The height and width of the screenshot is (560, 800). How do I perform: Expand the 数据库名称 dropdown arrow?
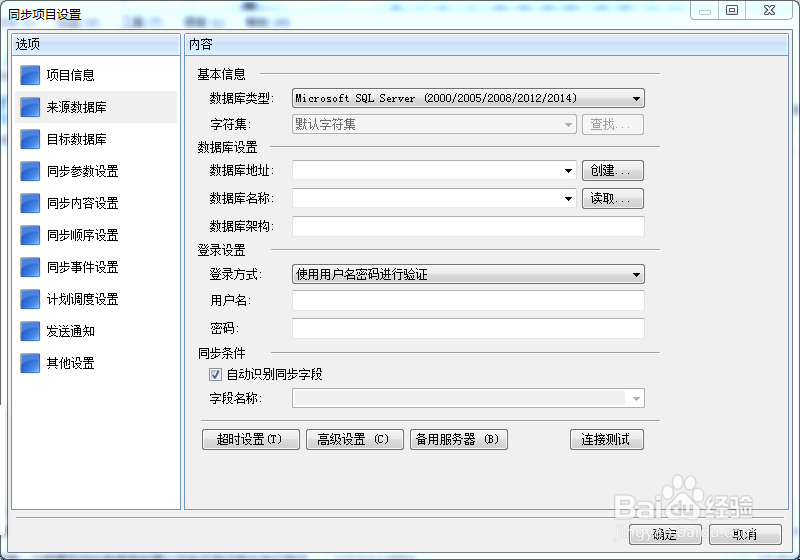(x=568, y=198)
